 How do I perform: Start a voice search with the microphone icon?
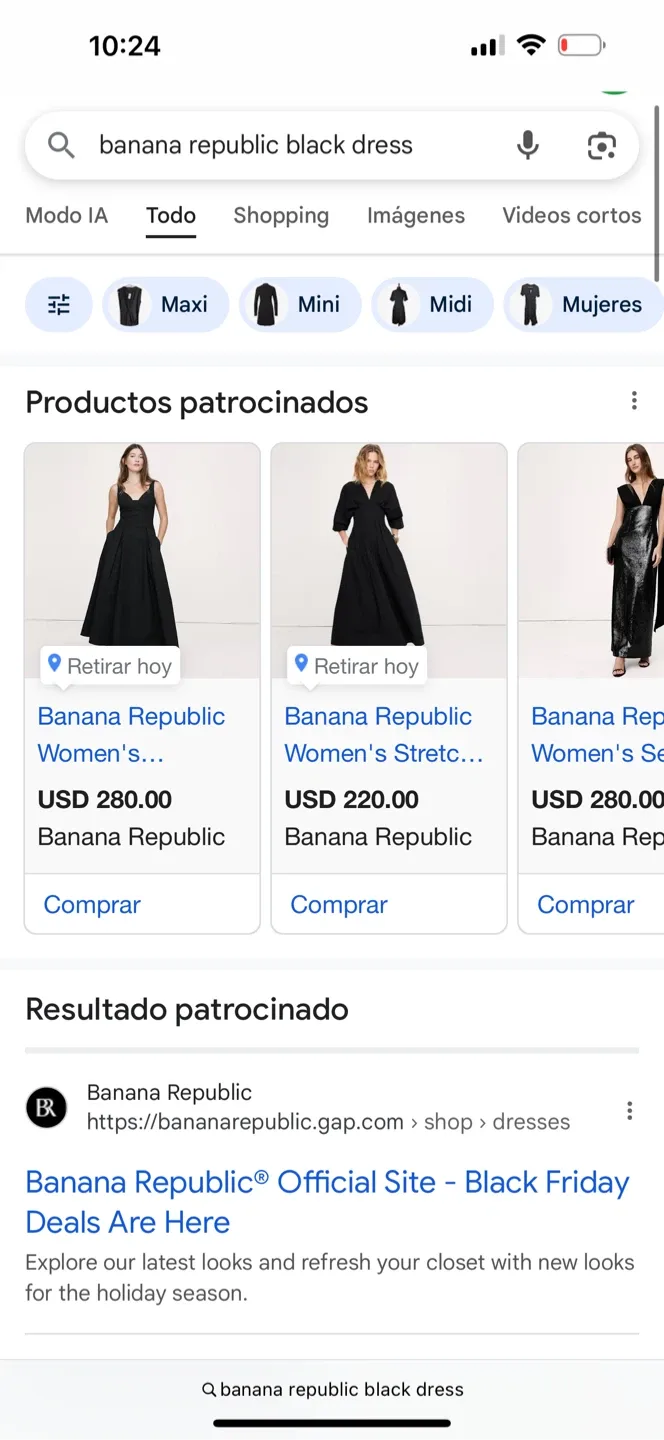(527, 145)
